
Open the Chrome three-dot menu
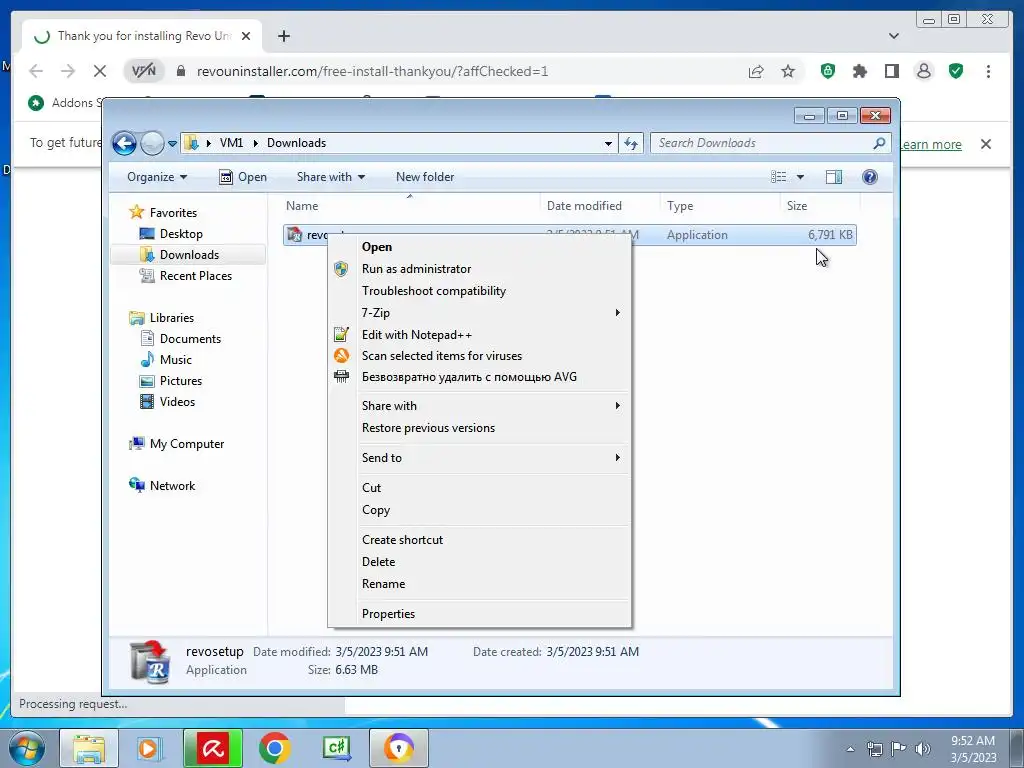tap(988, 71)
